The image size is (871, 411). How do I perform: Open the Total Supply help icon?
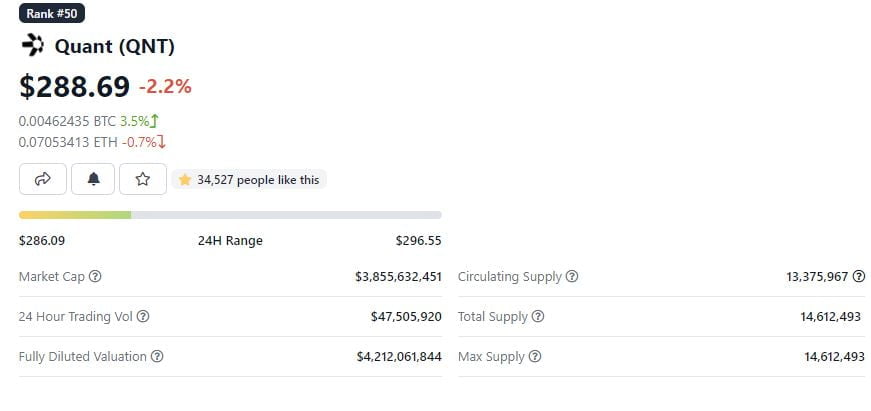click(x=538, y=316)
